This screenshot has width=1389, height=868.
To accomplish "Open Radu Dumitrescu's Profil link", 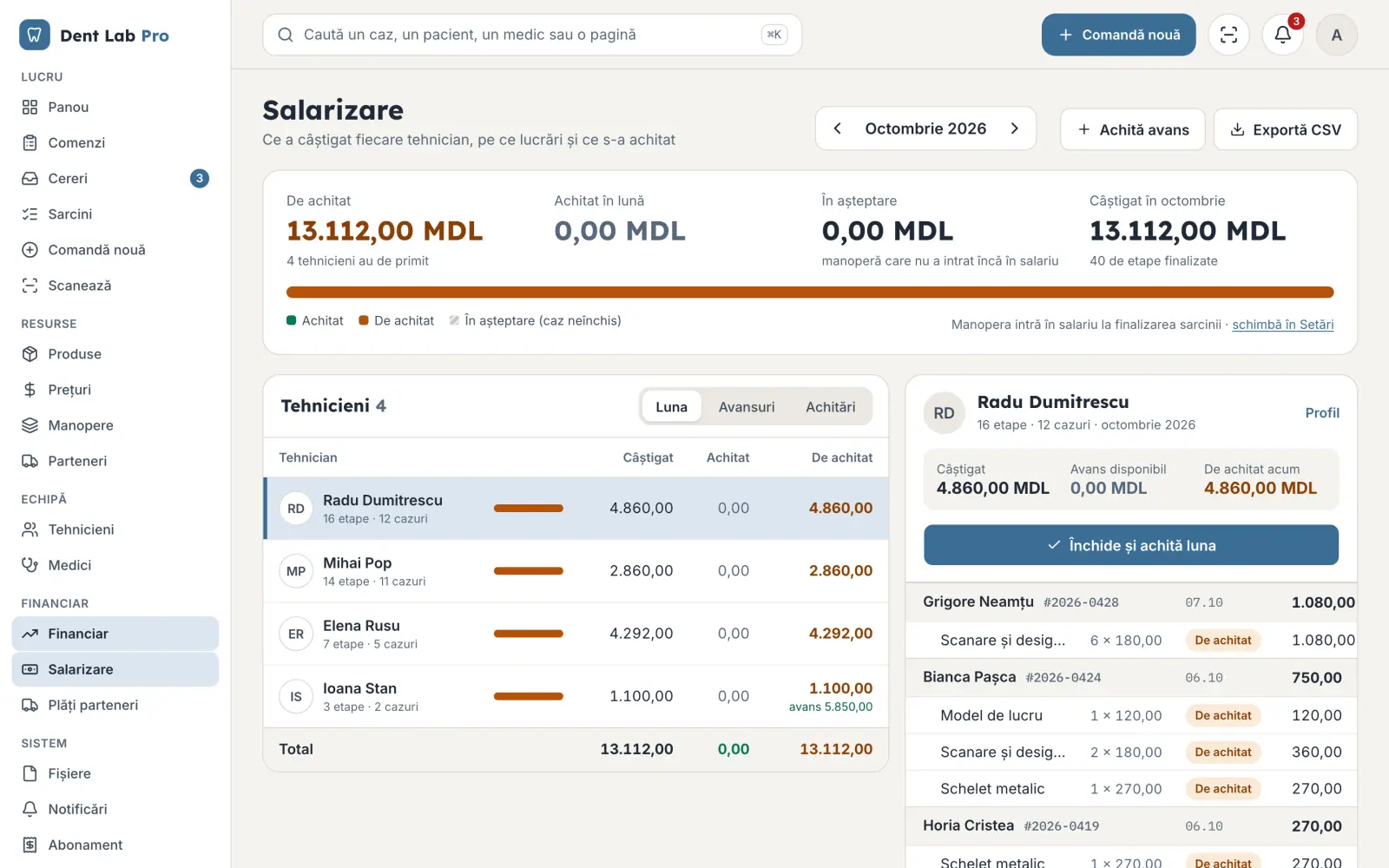I will click(1322, 413).
